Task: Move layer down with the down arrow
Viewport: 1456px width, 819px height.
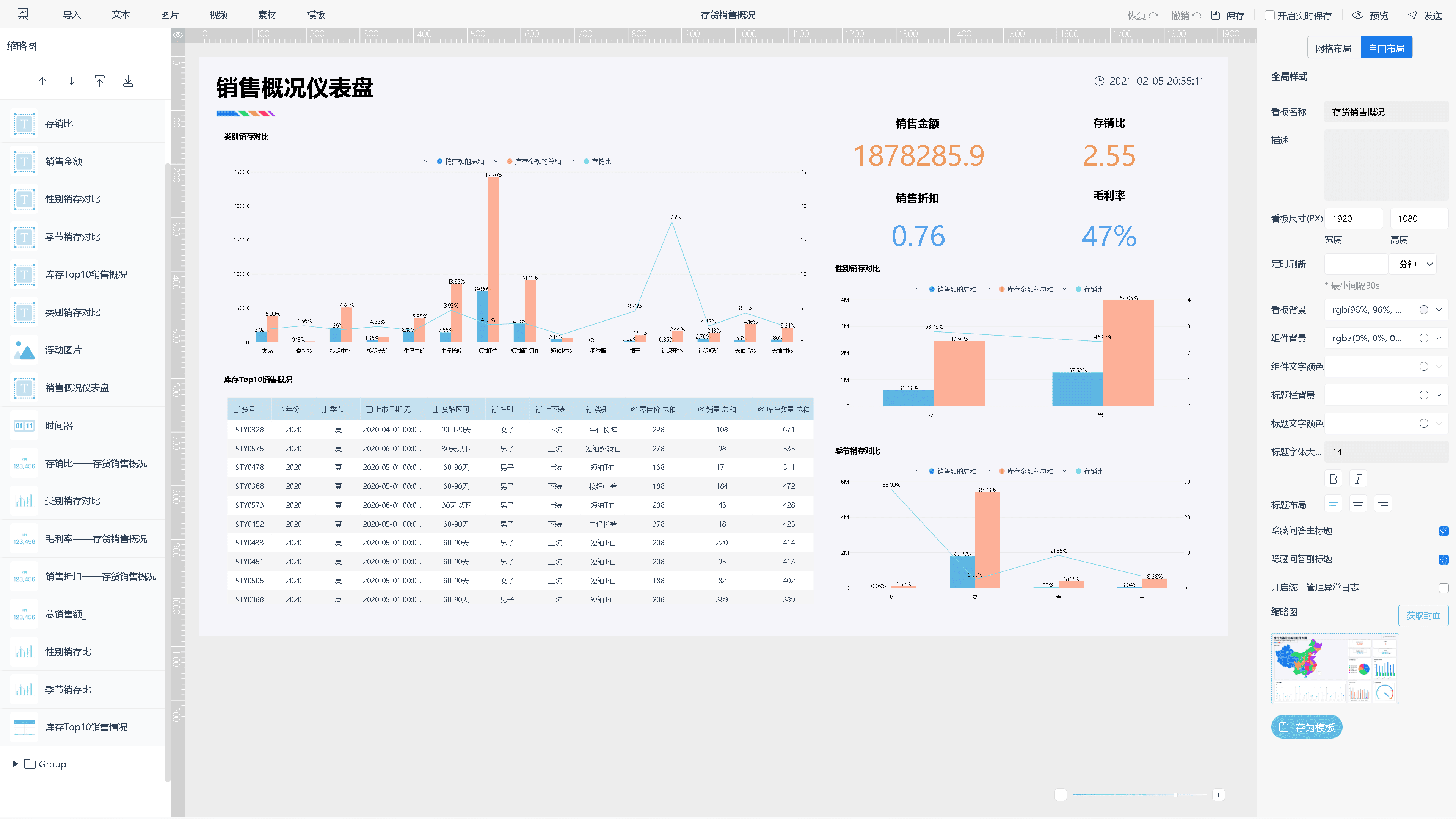Action: (71, 82)
